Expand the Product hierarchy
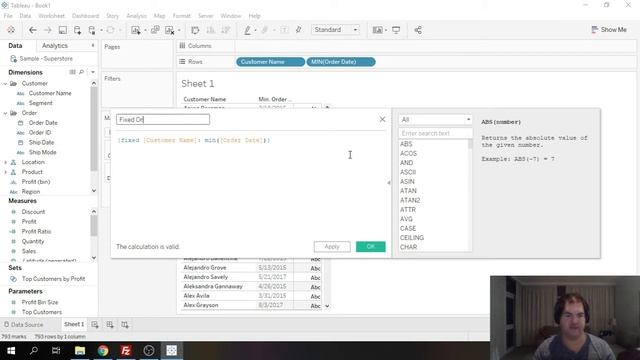 [x=5, y=172]
